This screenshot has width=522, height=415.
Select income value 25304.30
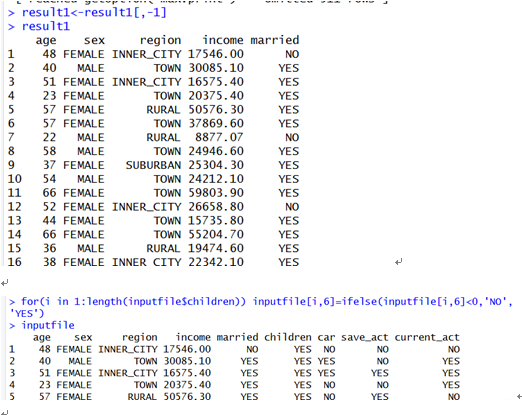[x=216, y=165]
